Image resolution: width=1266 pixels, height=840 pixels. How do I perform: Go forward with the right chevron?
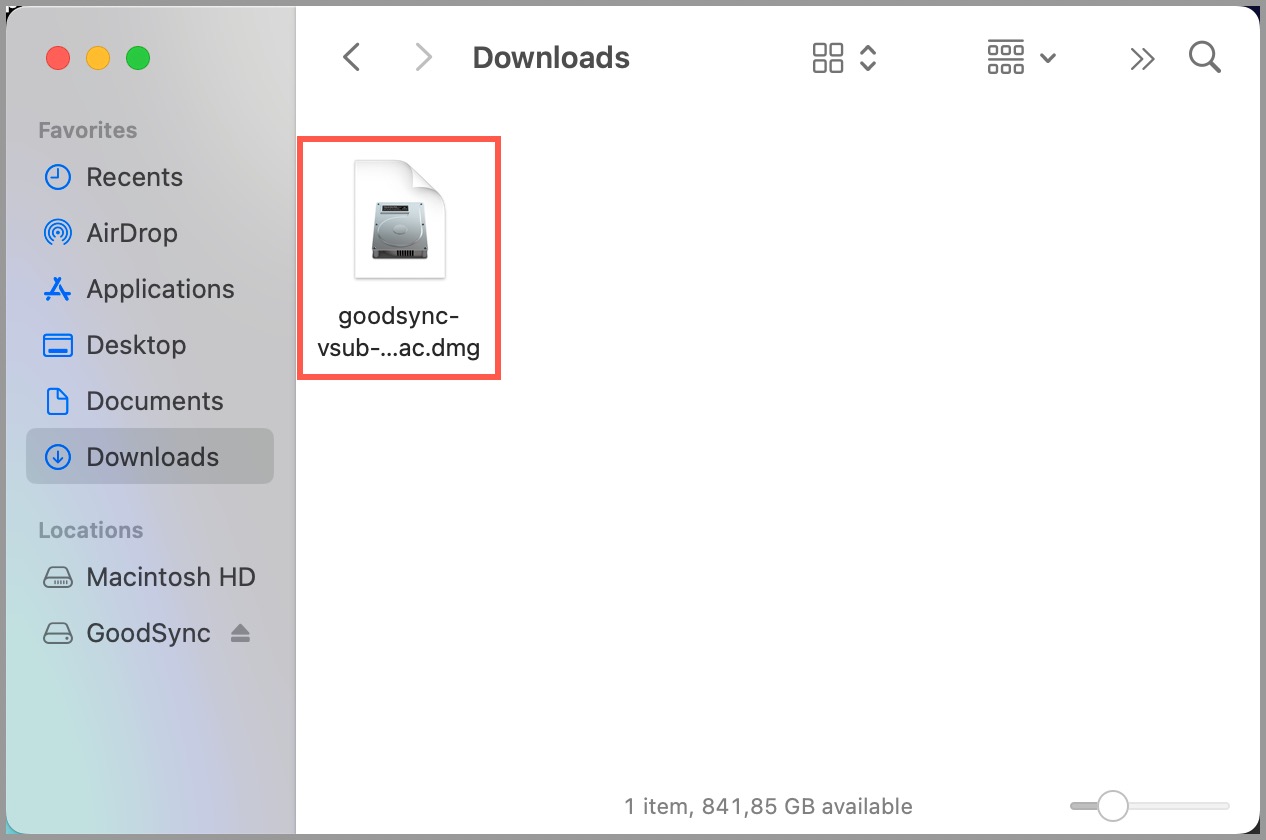click(x=424, y=57)
